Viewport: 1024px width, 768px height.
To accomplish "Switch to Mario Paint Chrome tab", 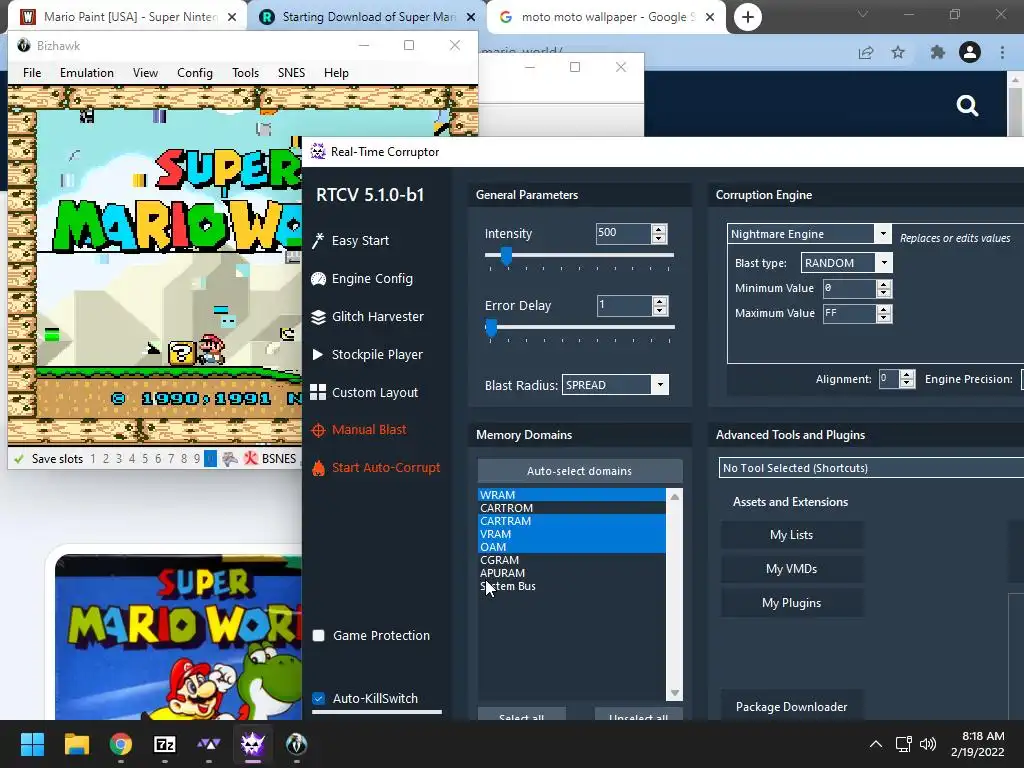I will (128, 17).
